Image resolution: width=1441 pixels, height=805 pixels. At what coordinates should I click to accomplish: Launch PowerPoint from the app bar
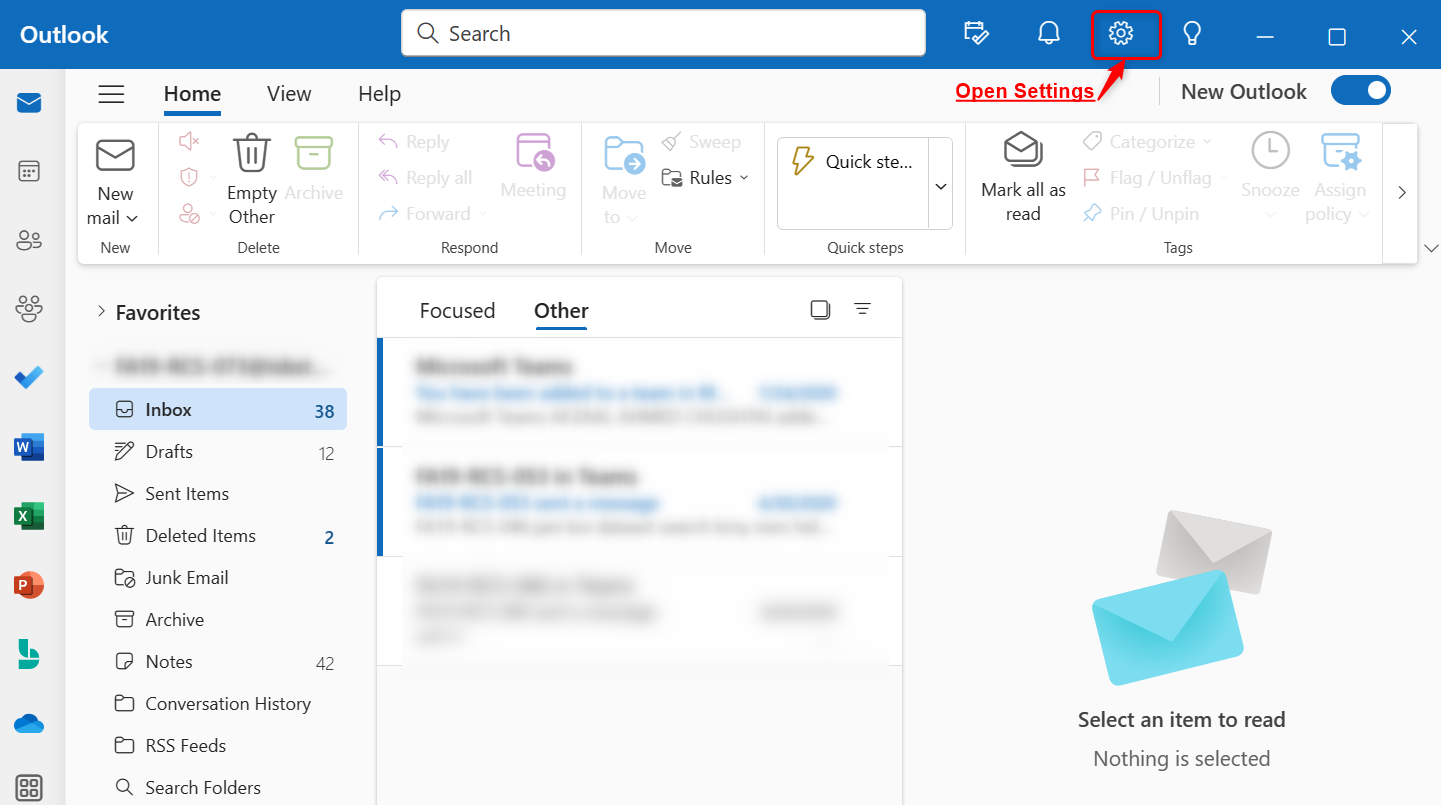point(29,585)
